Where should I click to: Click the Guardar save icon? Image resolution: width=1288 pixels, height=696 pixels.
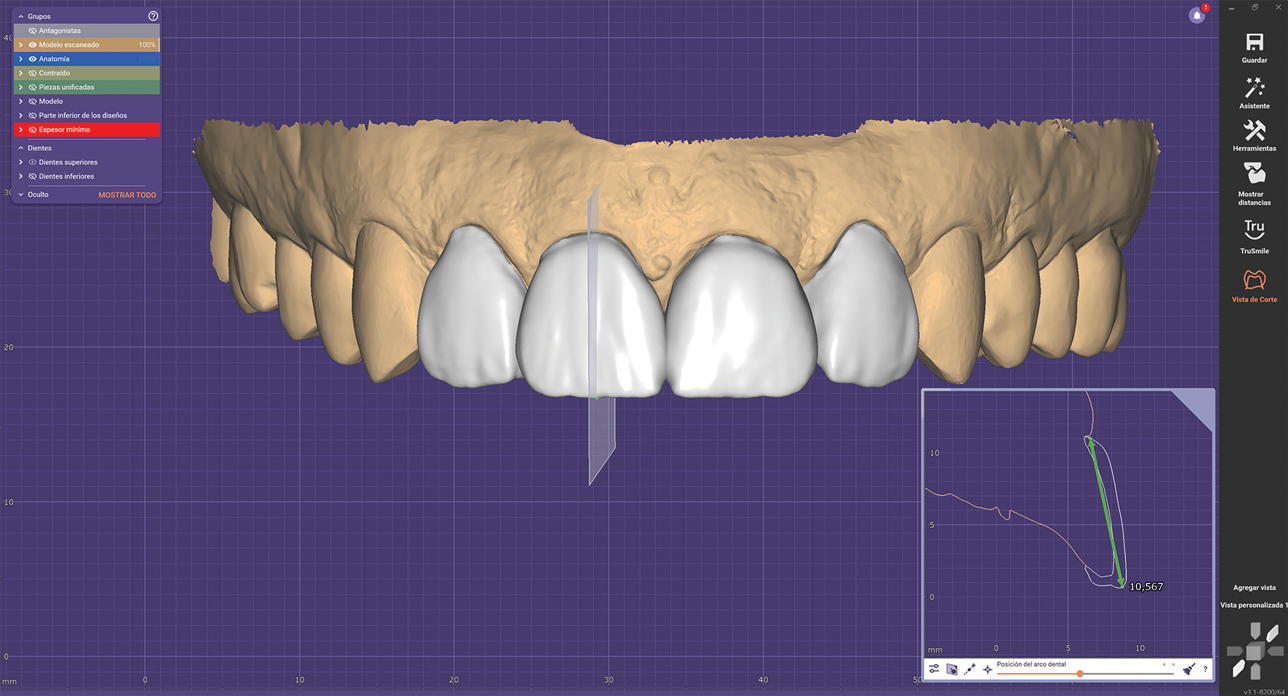pyautogui.click(x=1254, y=43)
